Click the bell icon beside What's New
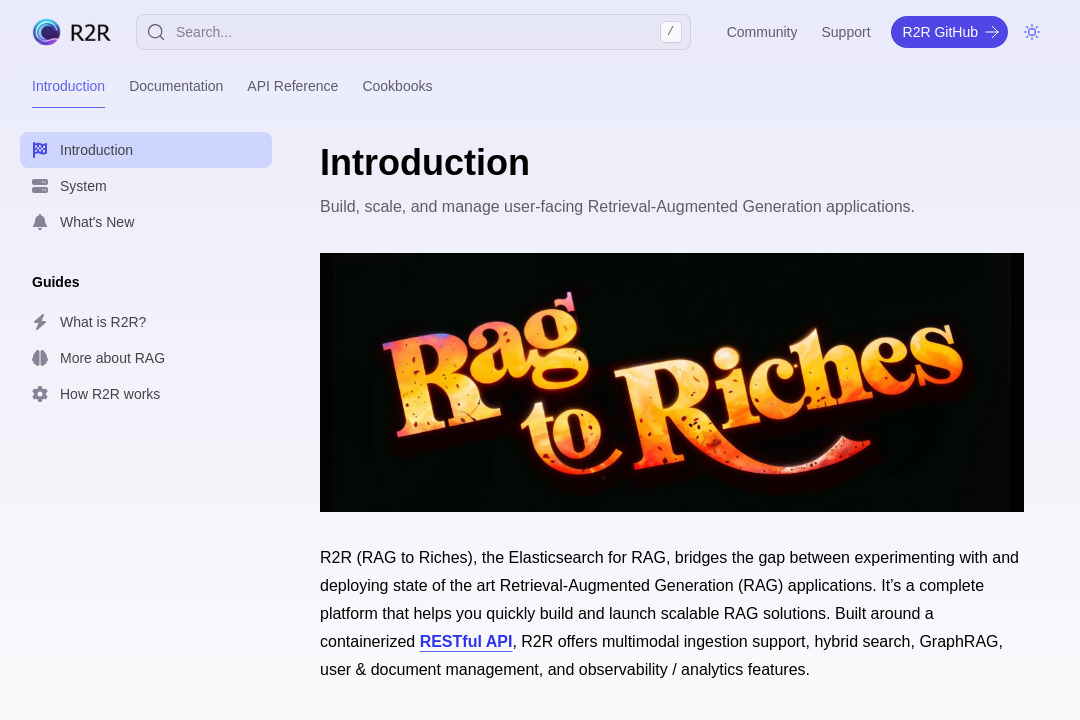 [40, 222]
